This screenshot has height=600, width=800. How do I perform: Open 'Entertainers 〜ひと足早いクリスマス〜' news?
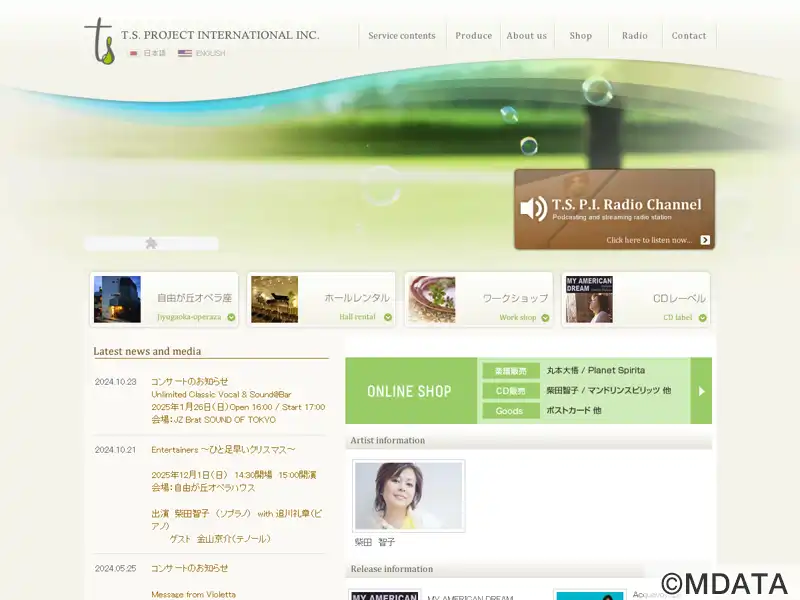tap(223, 449)
